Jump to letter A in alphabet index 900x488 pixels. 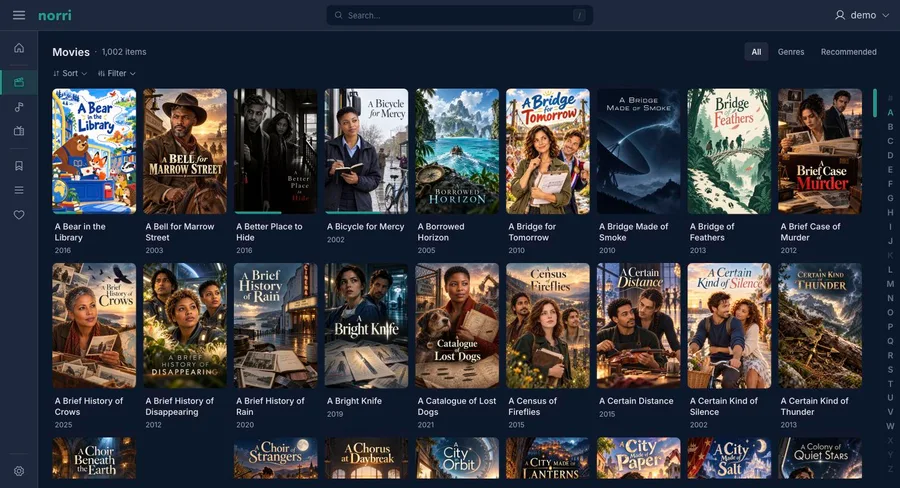[890, 113]
